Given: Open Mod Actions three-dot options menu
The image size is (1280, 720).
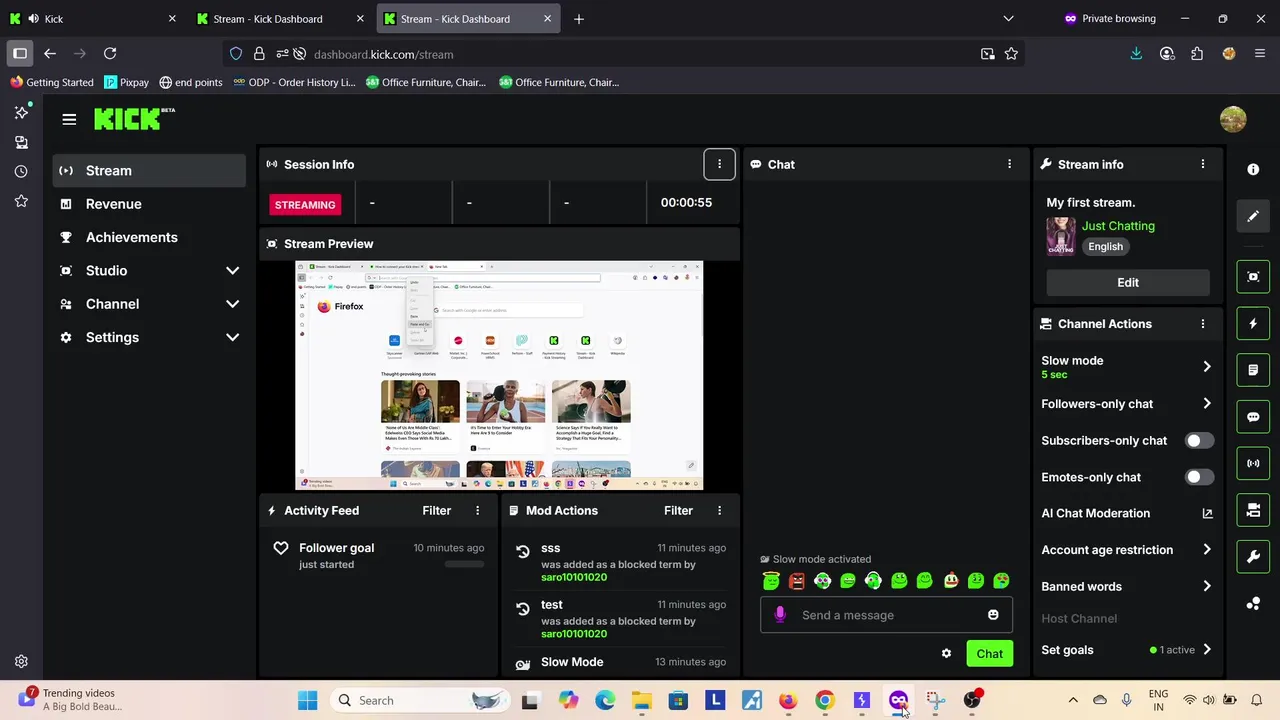Looking at the screenshot, I should 719,511.
